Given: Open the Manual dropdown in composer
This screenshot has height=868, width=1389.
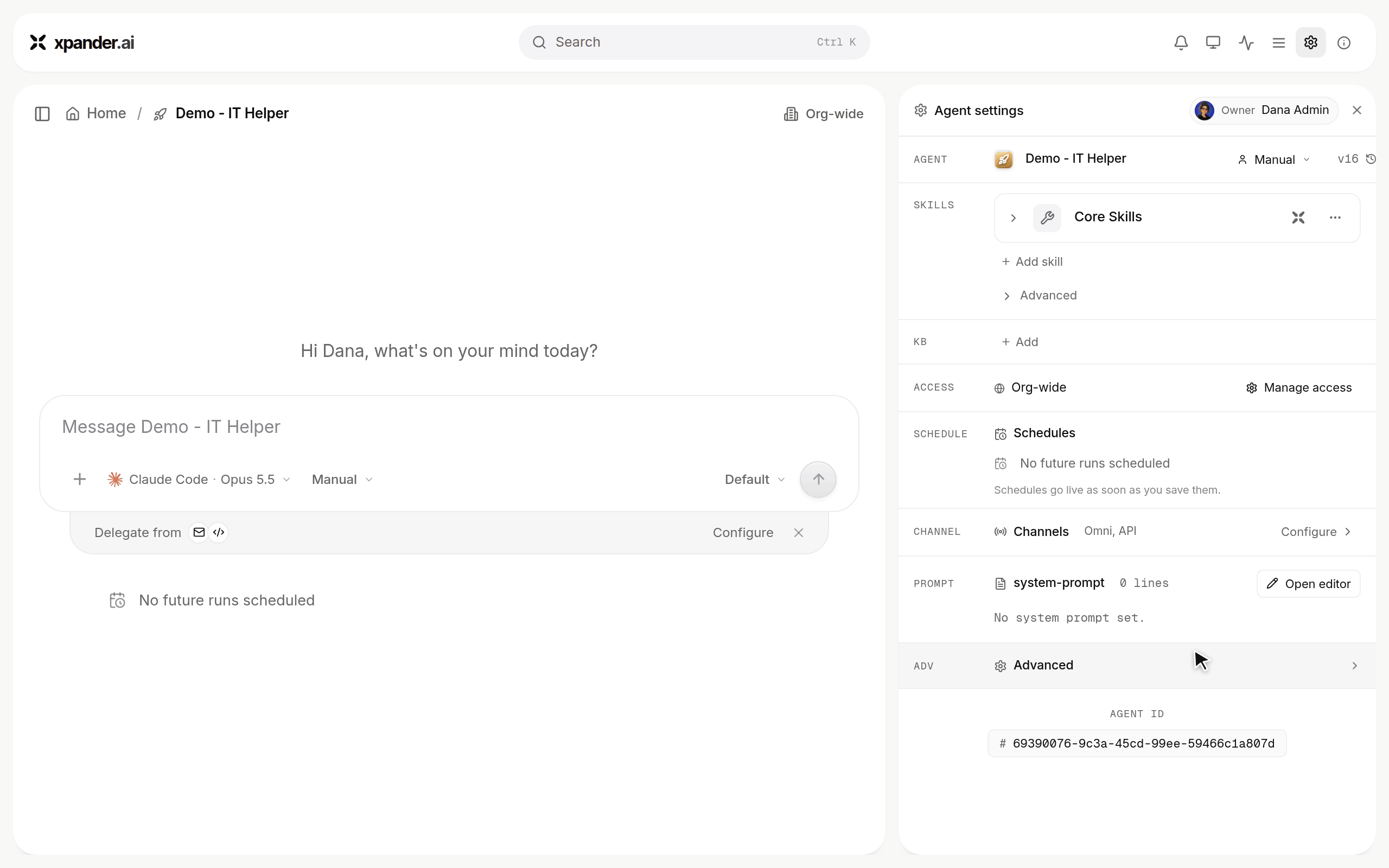Looking at the screenshot, I should [342, 480].
